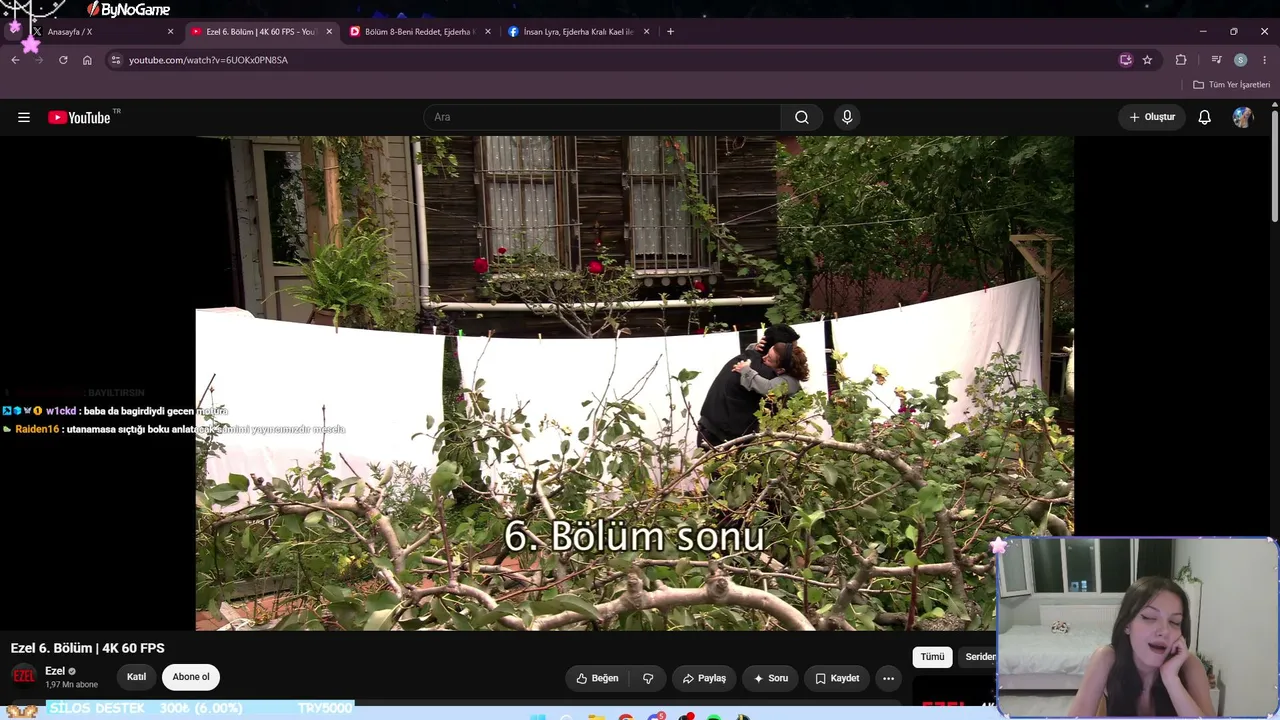Switch to the Anasayfa / X tab

tap(98, 32)
